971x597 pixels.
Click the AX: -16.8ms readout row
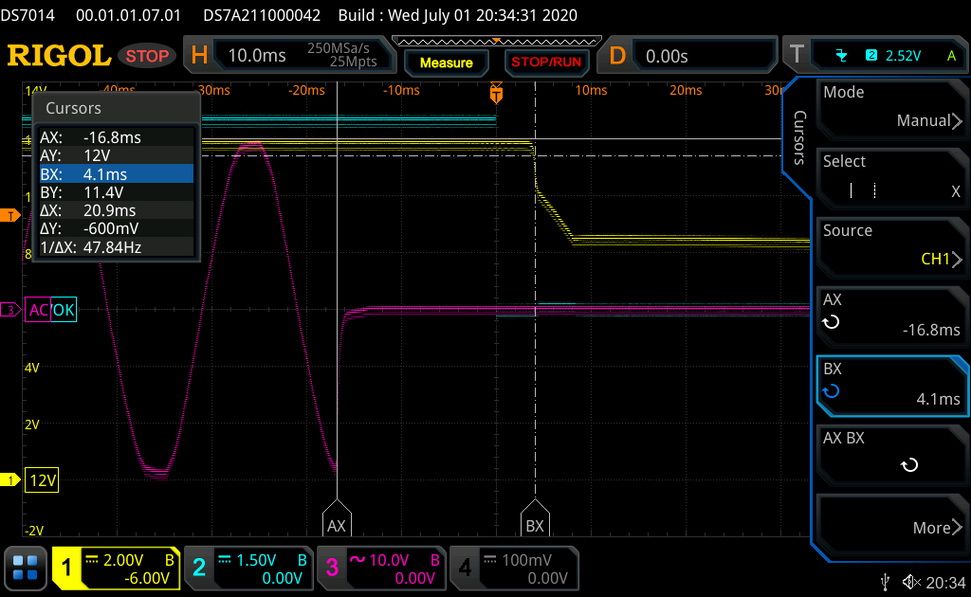point(116,137)
